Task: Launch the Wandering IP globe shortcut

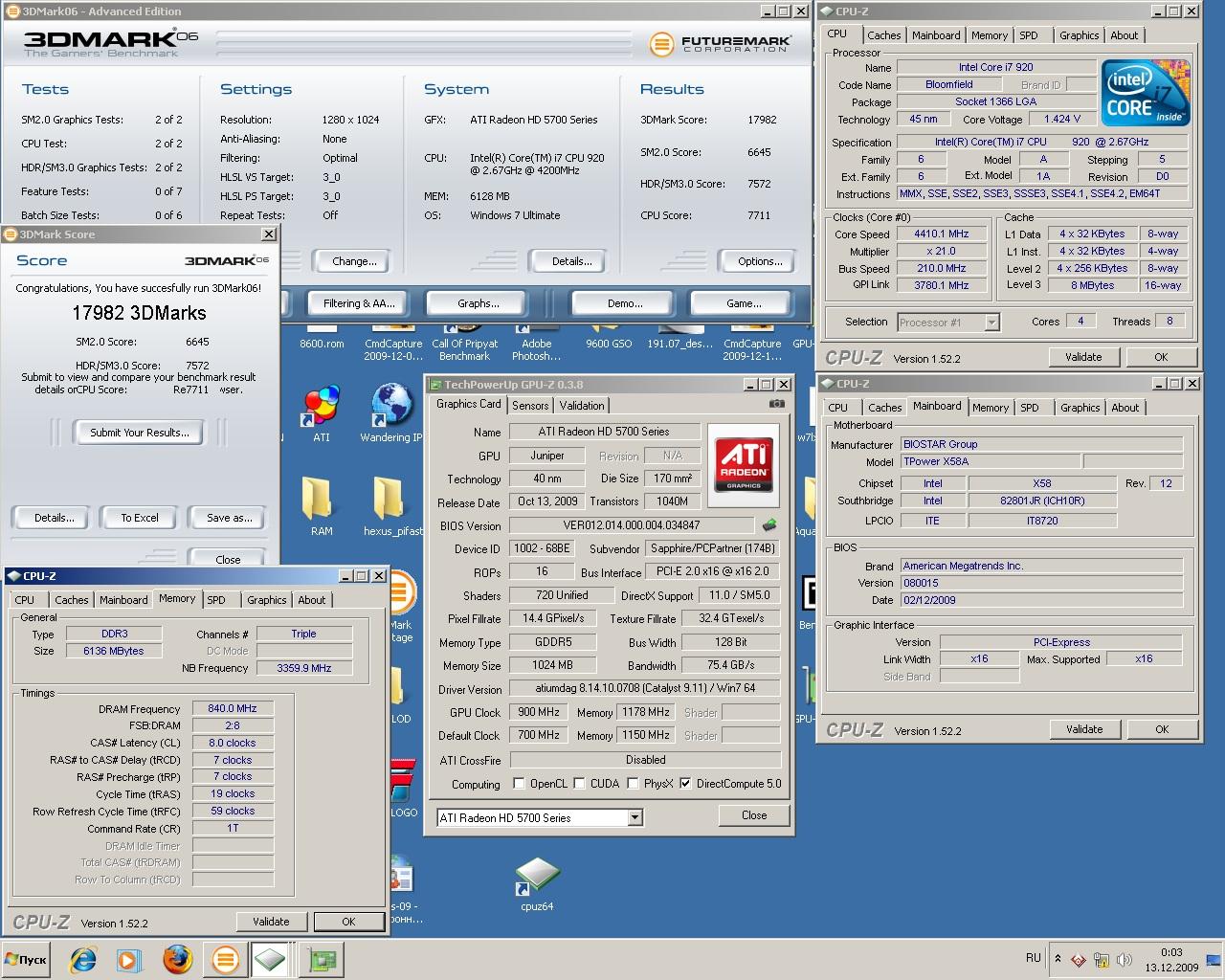Action: (391, 413)
